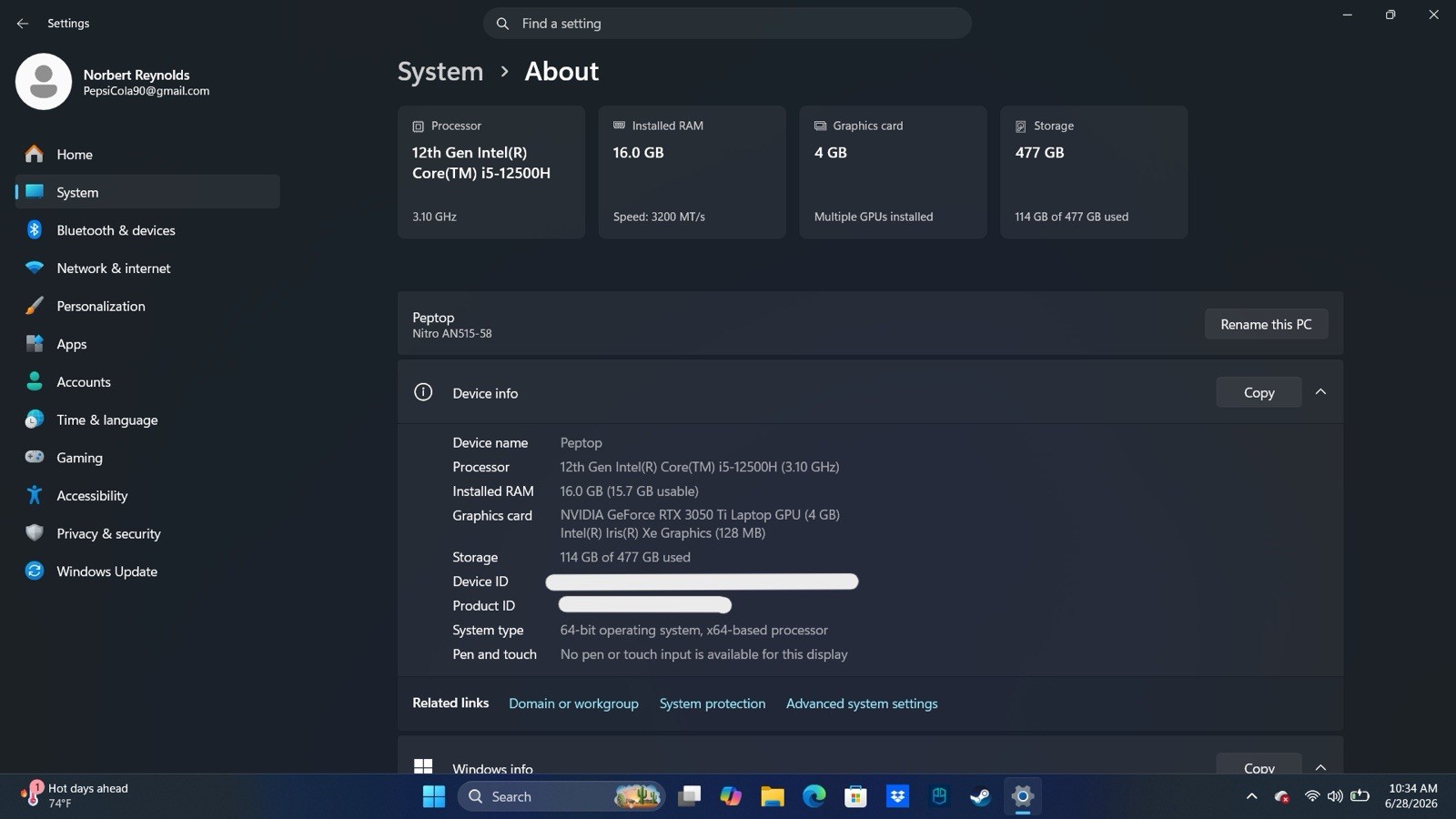The height and width of the screenshot is (819, 1456).
Task: Click the battery tray icon
Action: pos(1360,796)
